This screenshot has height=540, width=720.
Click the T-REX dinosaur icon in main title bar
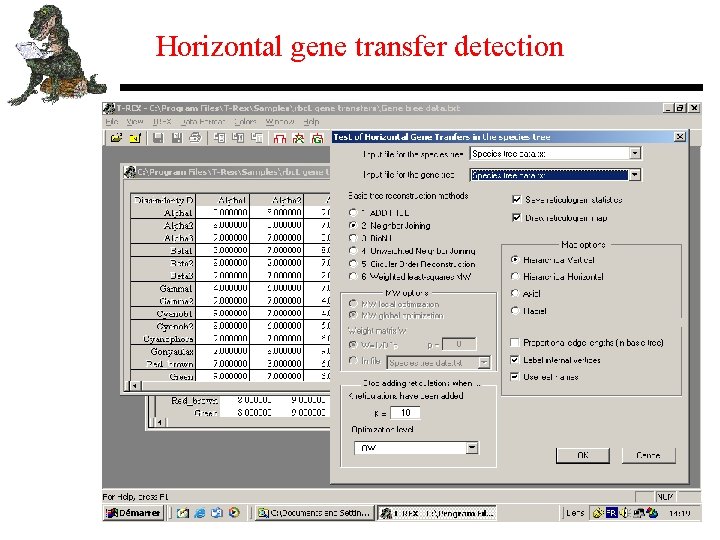109,108
